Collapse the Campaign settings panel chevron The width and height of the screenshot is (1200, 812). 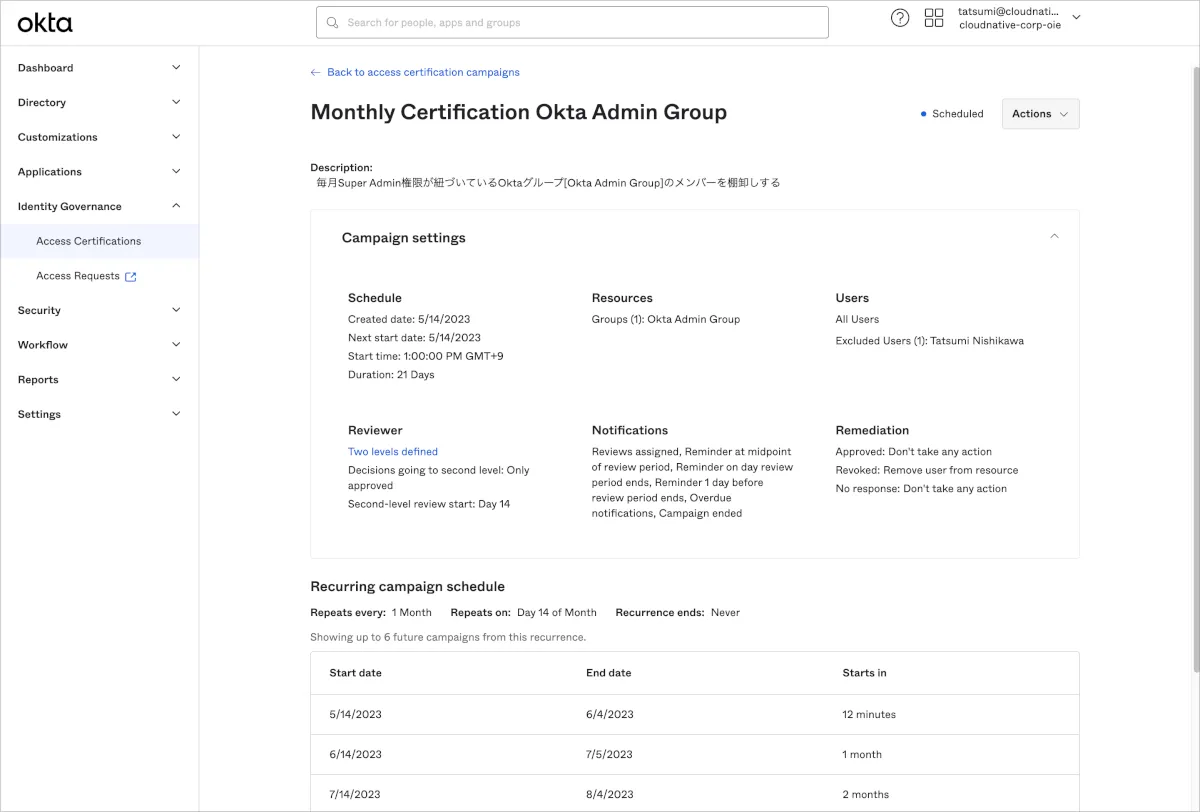pos(1054,237)
